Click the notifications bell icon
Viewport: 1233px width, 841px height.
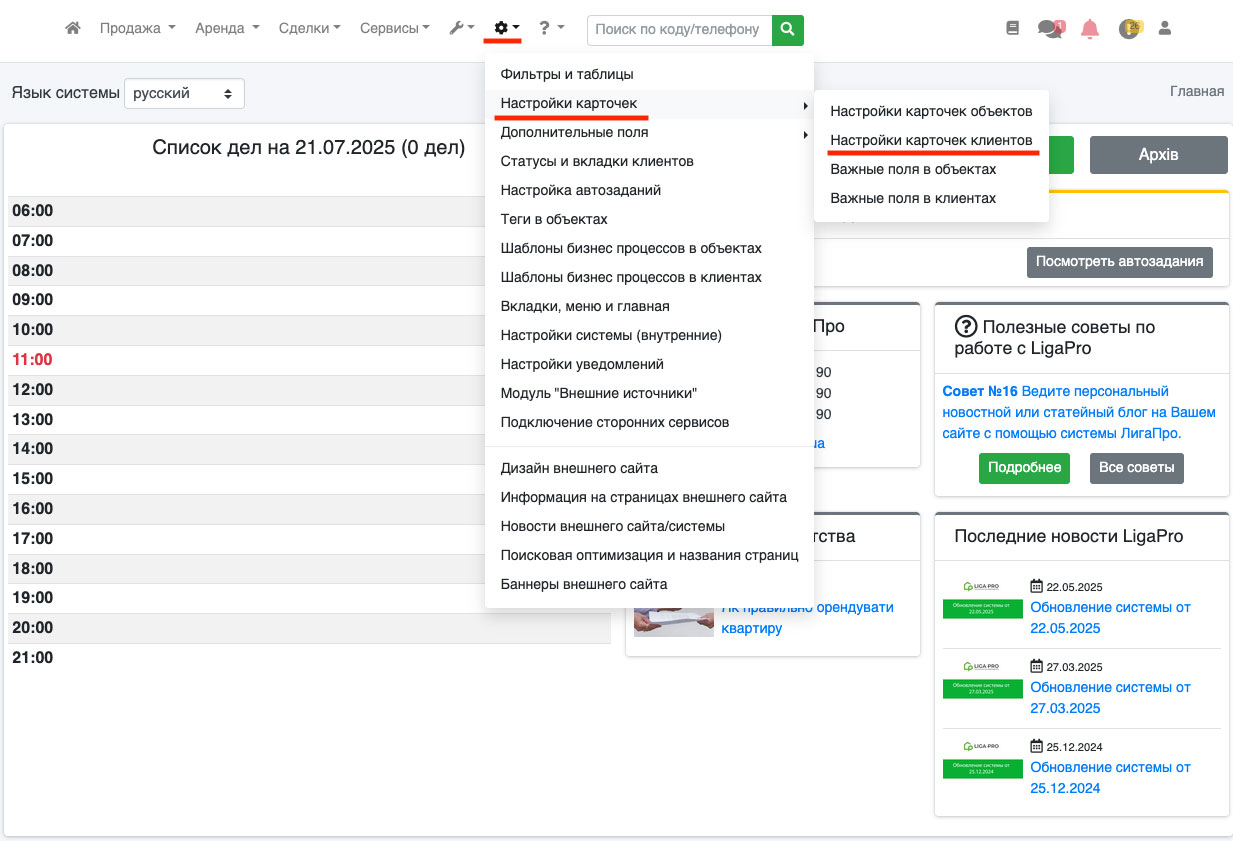pos(1090,29)
